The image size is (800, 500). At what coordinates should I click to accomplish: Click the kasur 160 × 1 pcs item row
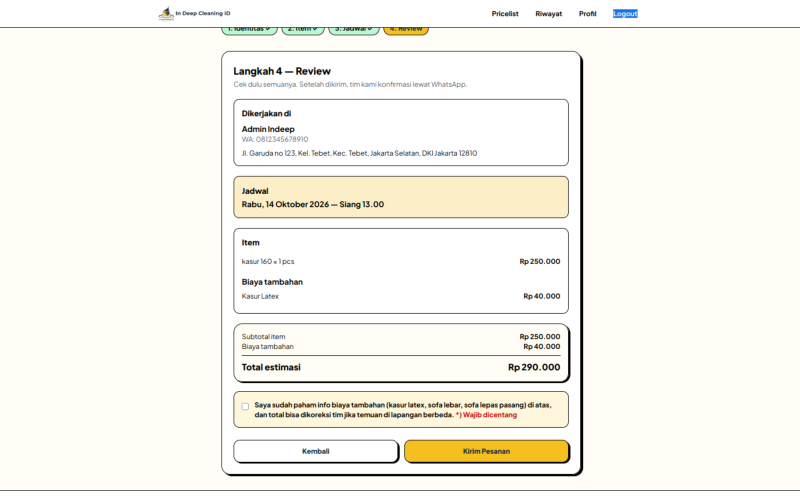point(401,261)
